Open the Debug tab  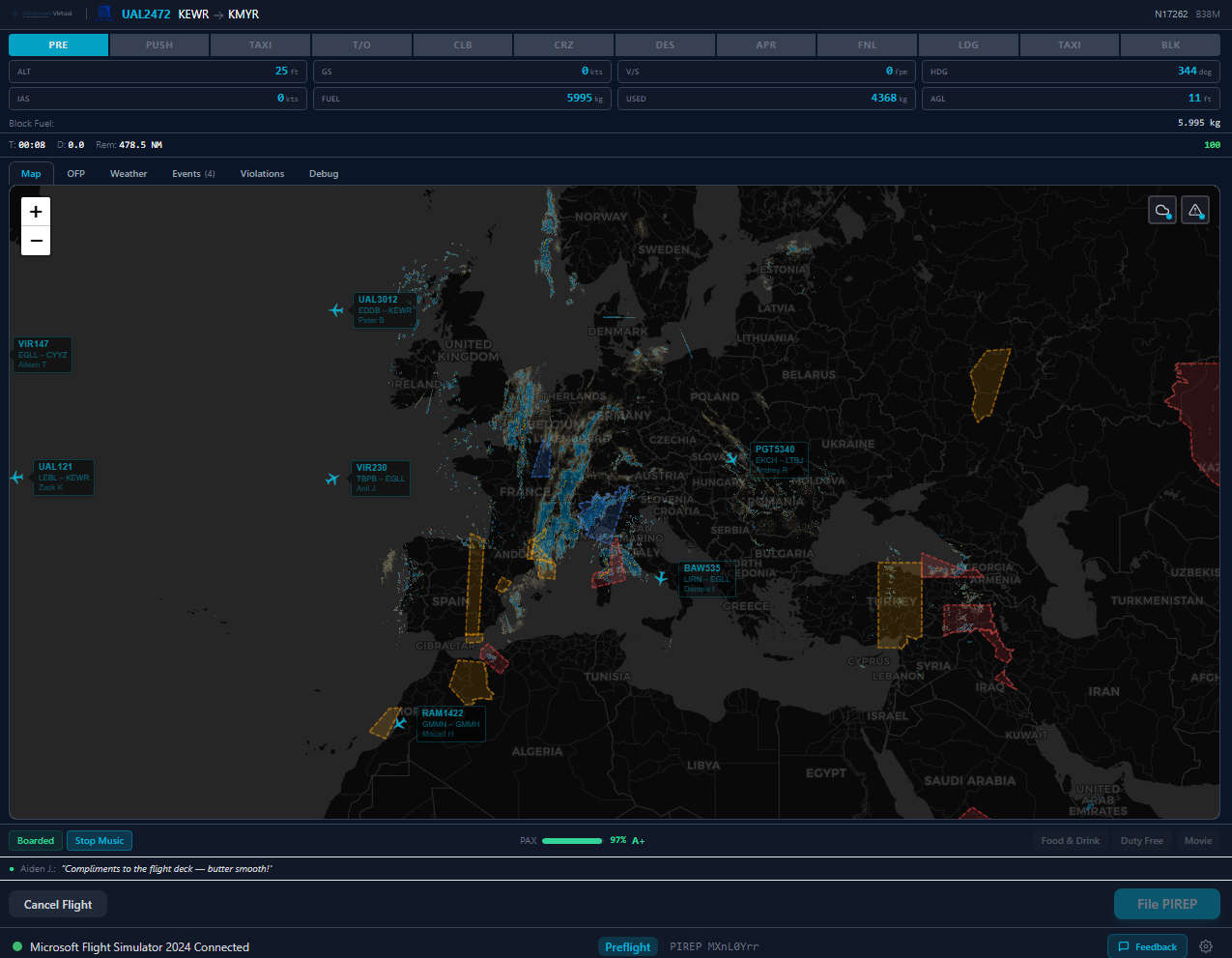point(324,174)
